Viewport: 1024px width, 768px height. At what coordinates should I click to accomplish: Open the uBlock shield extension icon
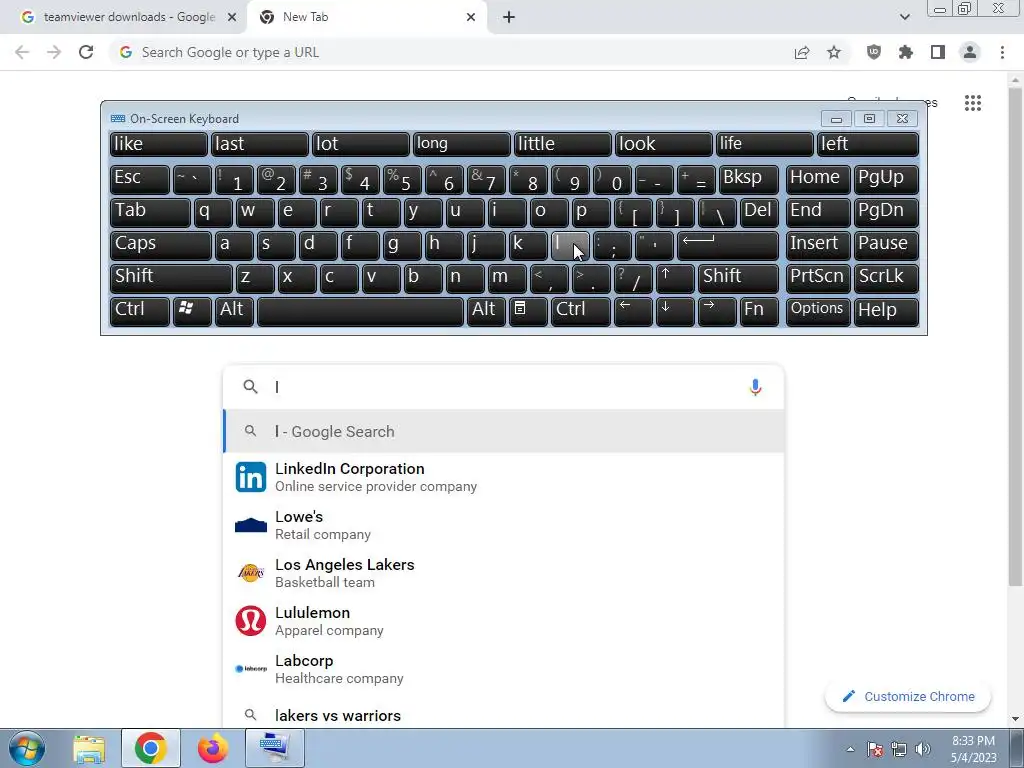(874, 52)
